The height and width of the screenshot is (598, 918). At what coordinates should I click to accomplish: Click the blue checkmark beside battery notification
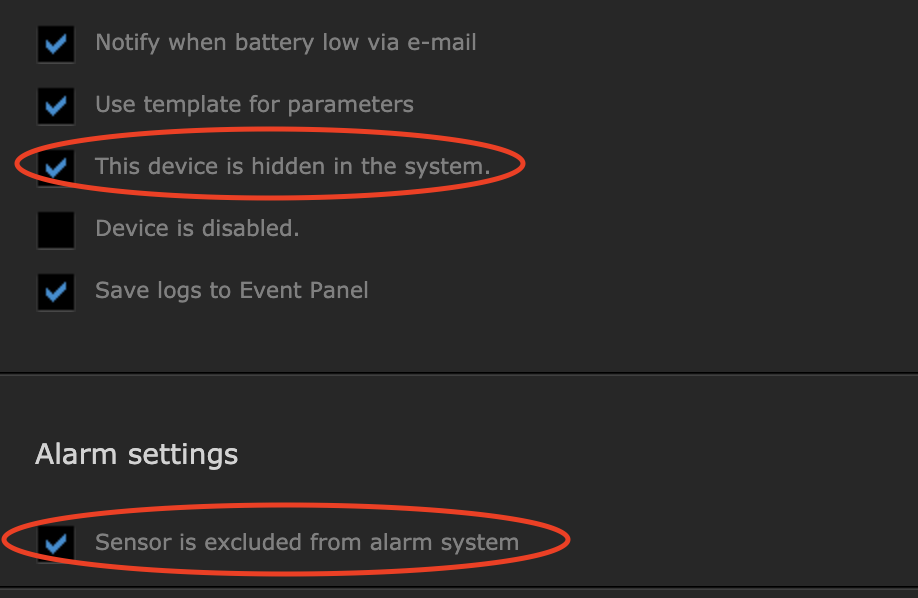click(x=56, y=44)
